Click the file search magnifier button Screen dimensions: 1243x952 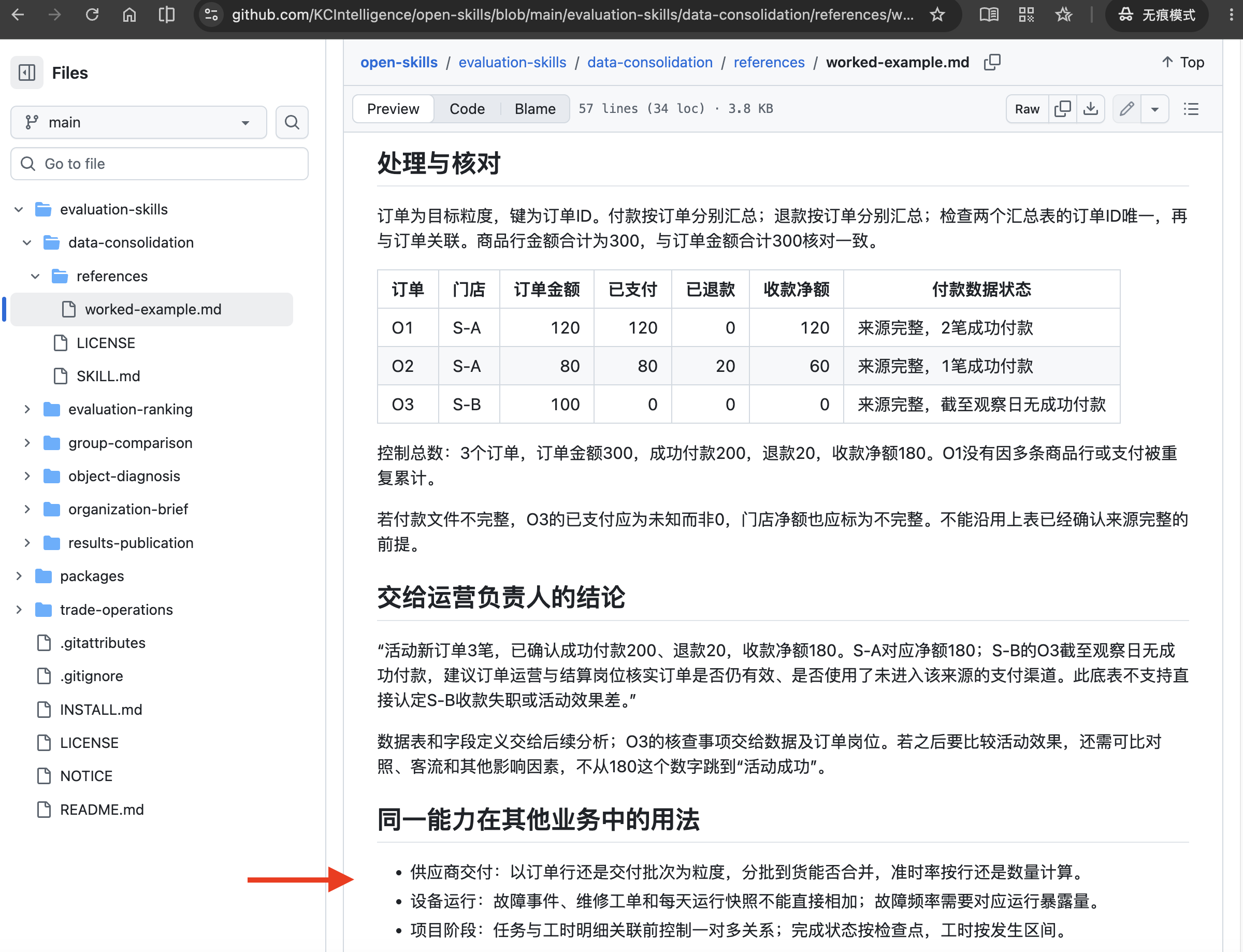[292, 122]
